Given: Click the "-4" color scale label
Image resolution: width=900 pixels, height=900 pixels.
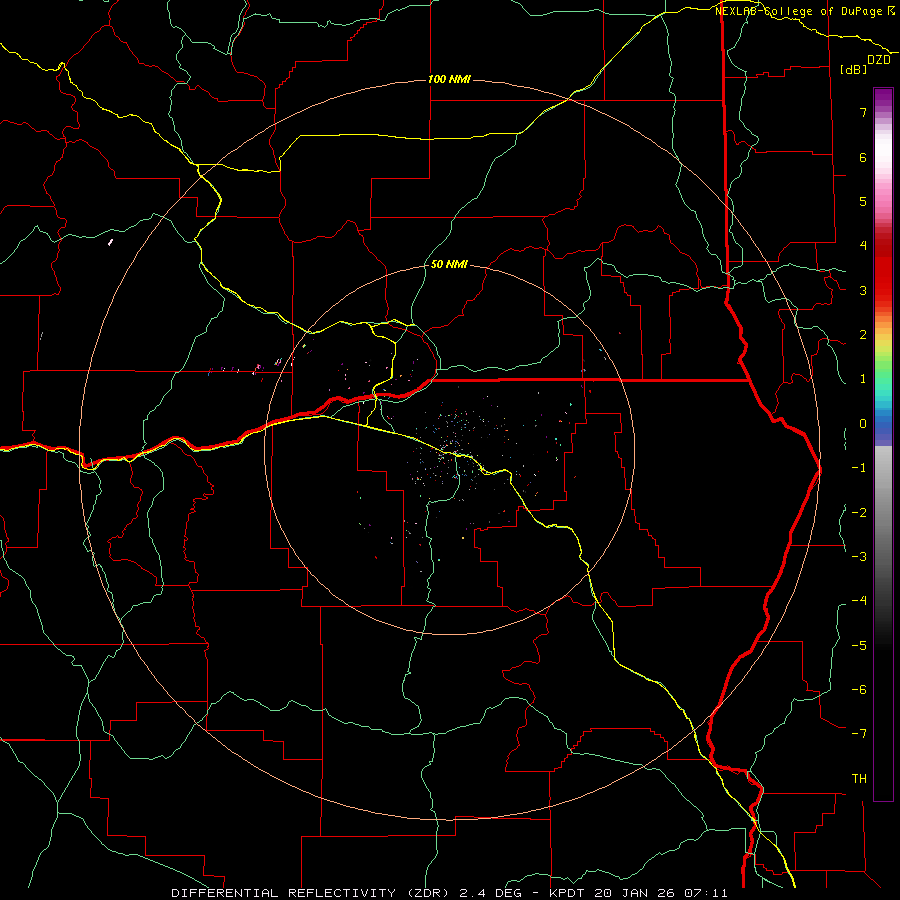Looking at the screenshot, I should [x=859, y=601].
